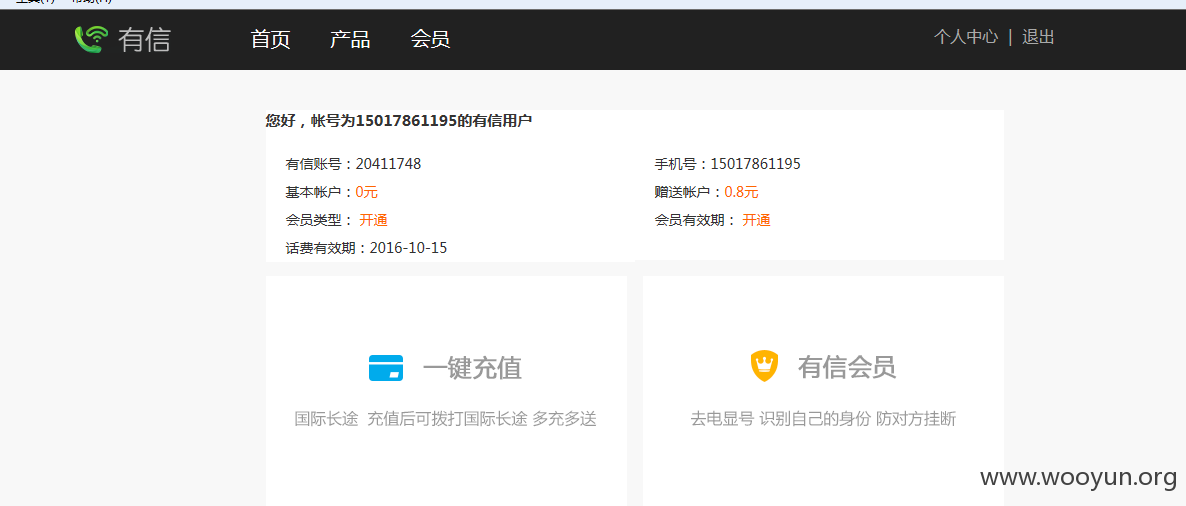Open the 产品 navigation item
The image size is (1186, 506).
tap(350, 39)
